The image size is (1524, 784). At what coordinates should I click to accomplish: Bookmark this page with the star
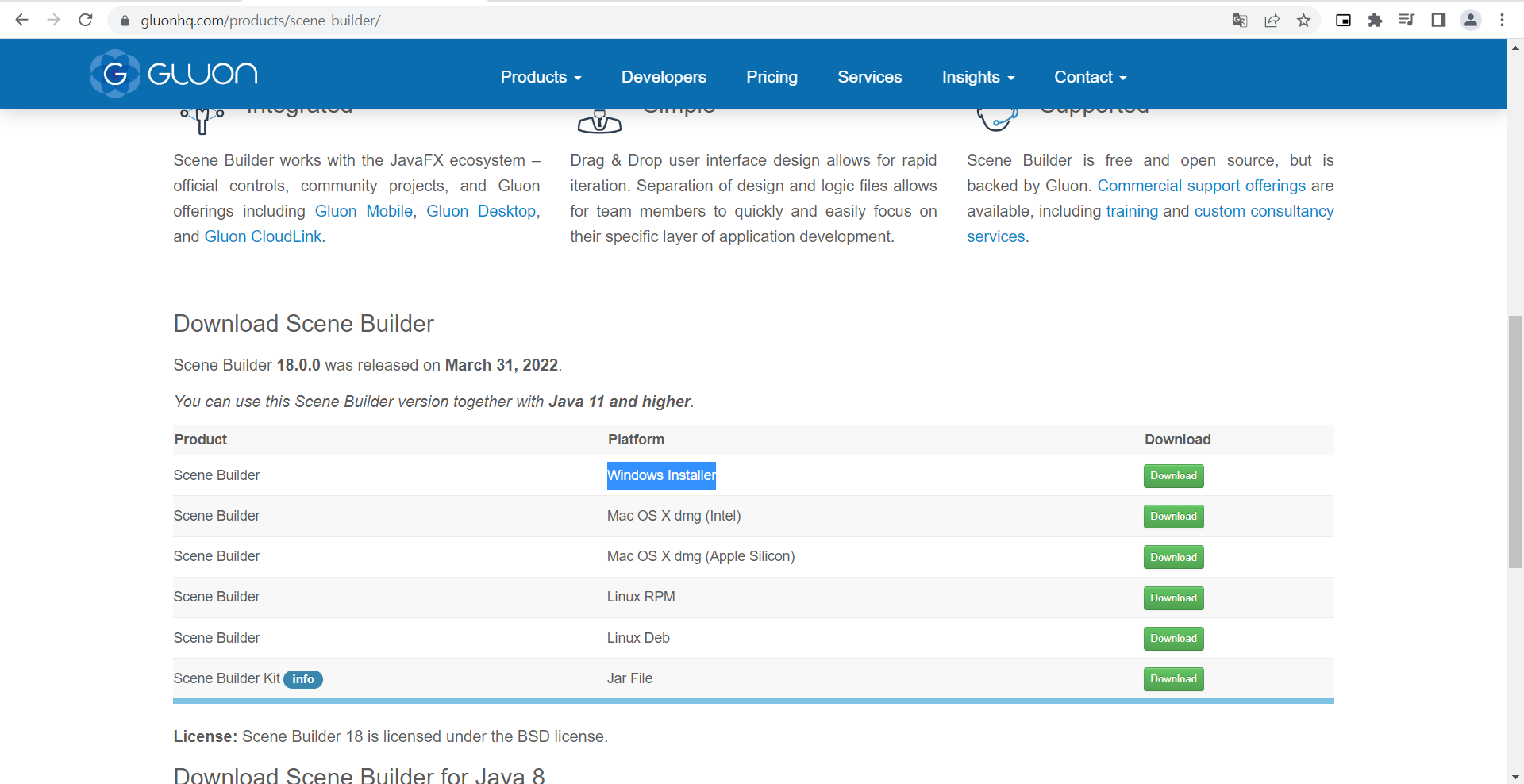(x=1304, y=21)
